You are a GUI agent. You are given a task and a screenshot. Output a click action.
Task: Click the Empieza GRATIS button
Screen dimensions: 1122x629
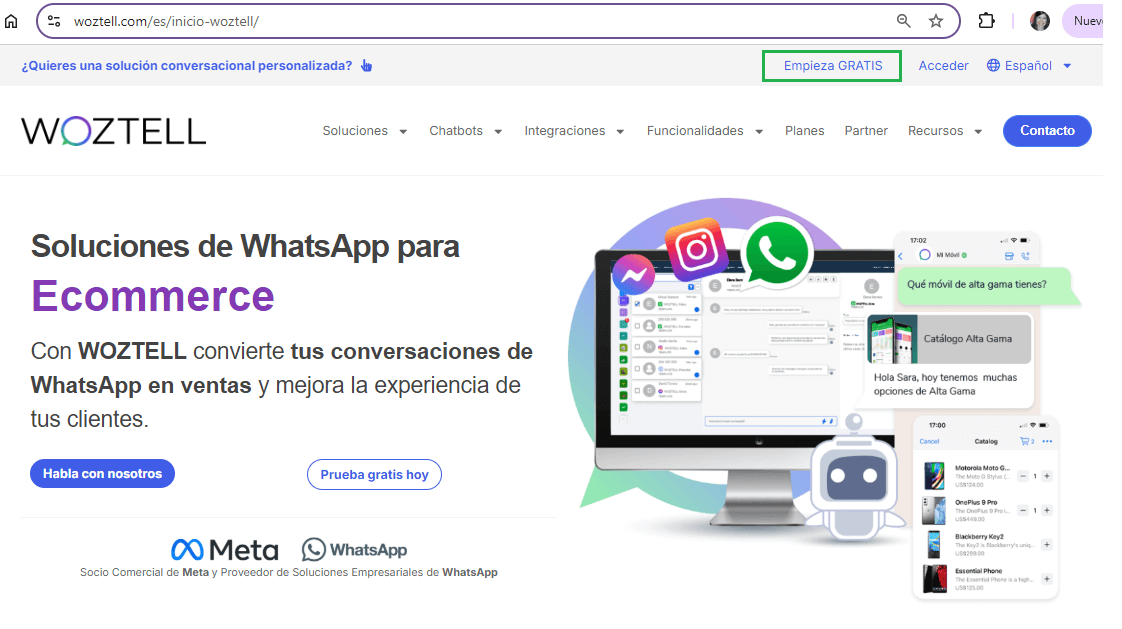[x=832, y=66]
